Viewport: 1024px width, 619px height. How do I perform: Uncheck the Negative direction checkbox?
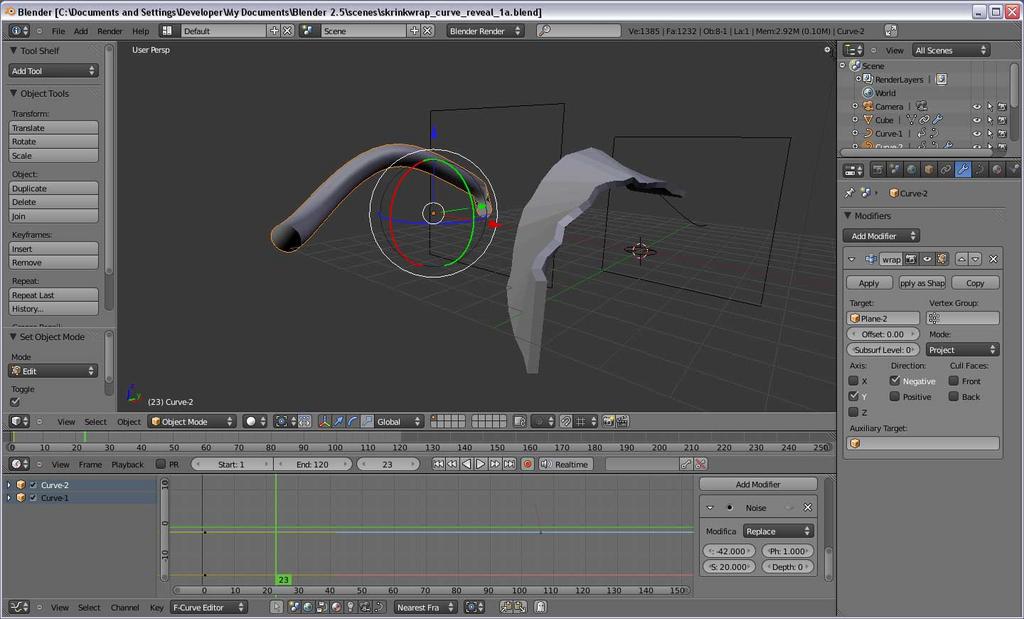pos(895,381)
